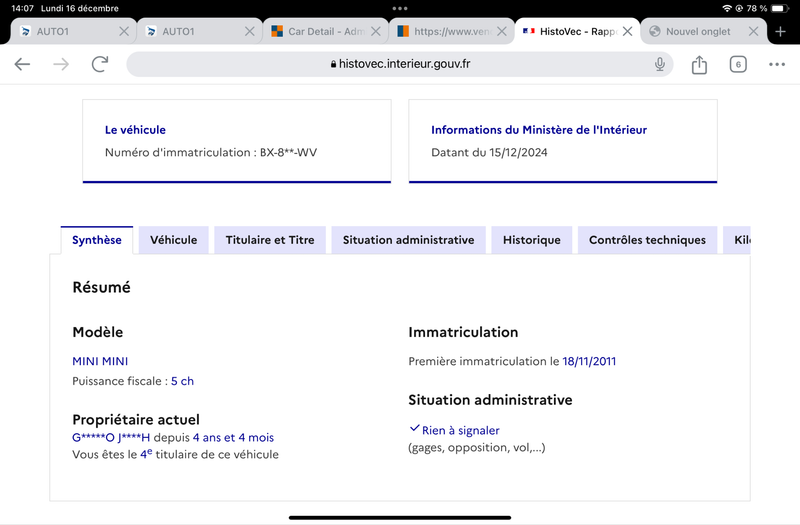800x525 pixels.
Task: Reload the HistoVec page
Action: click(100, 64)
